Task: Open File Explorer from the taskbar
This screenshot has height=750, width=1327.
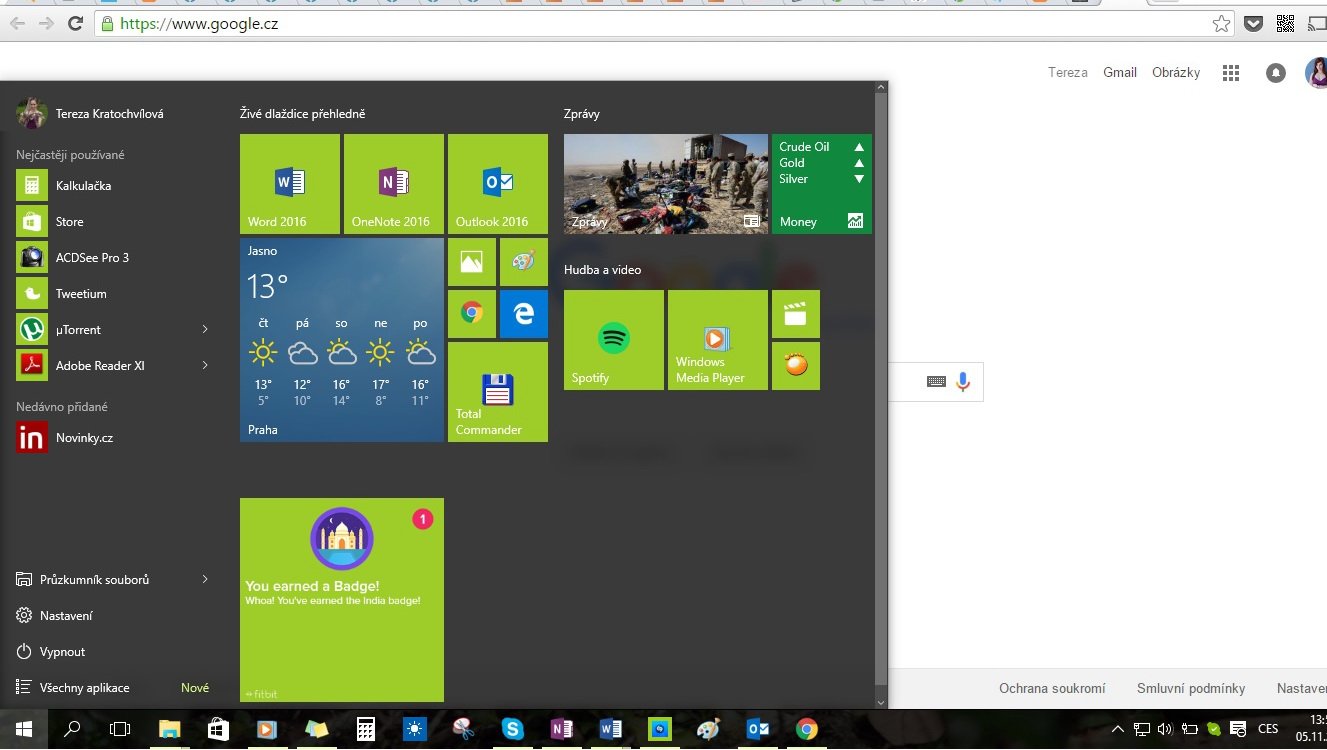Action: tap(170, 730)
